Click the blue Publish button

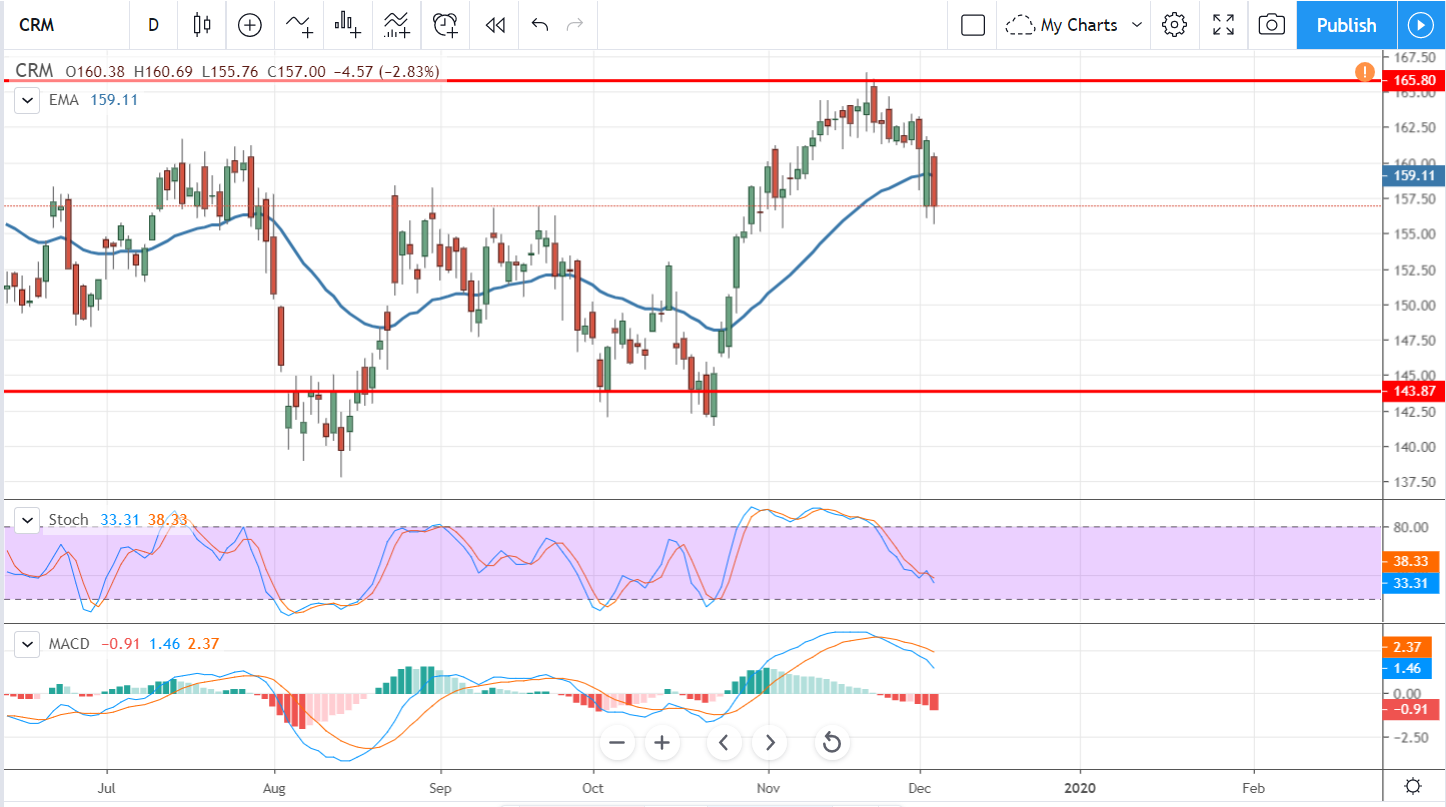click(1346, 25)
